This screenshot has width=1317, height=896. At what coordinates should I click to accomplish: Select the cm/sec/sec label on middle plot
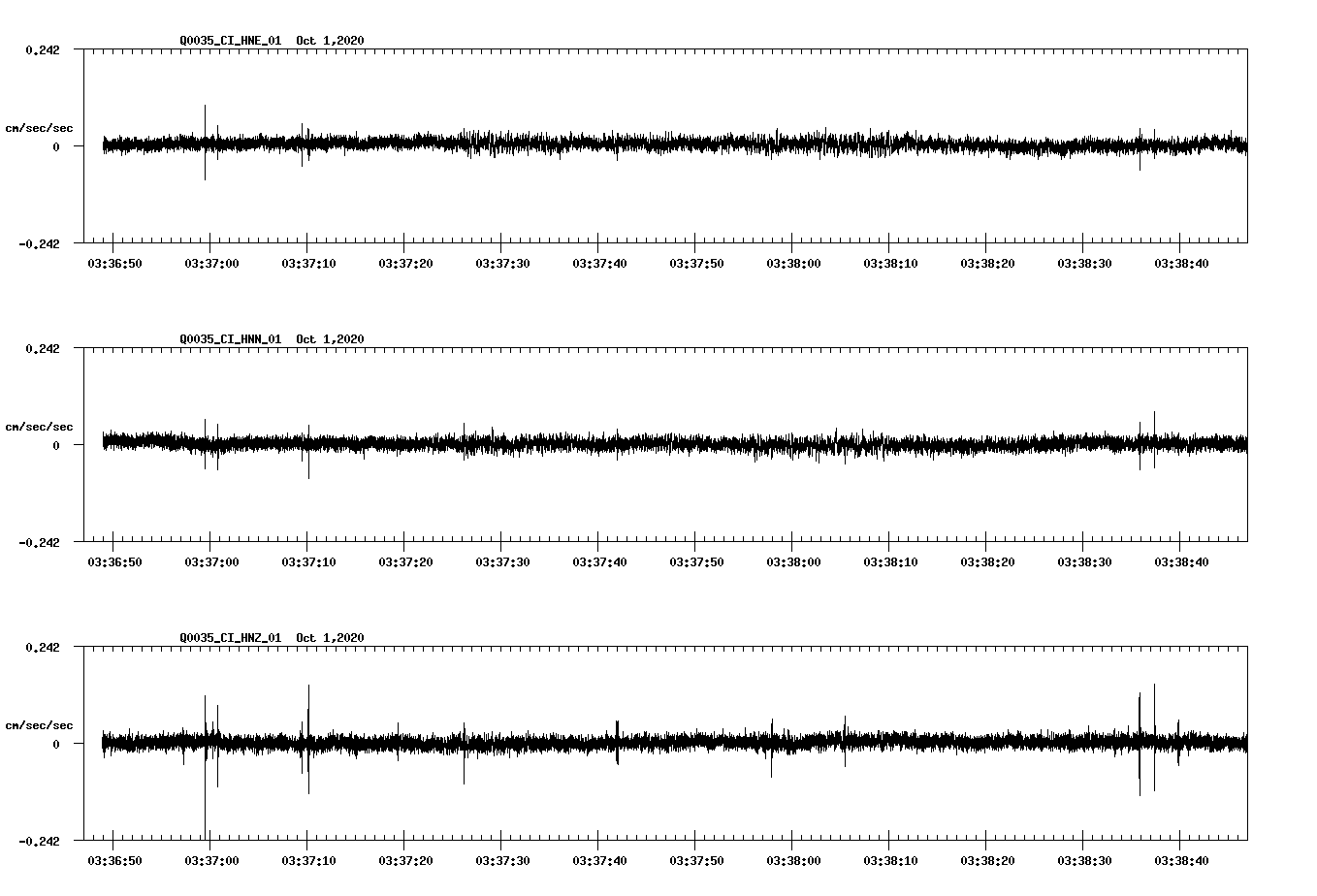pyautogui.click(x=40, y=426)
